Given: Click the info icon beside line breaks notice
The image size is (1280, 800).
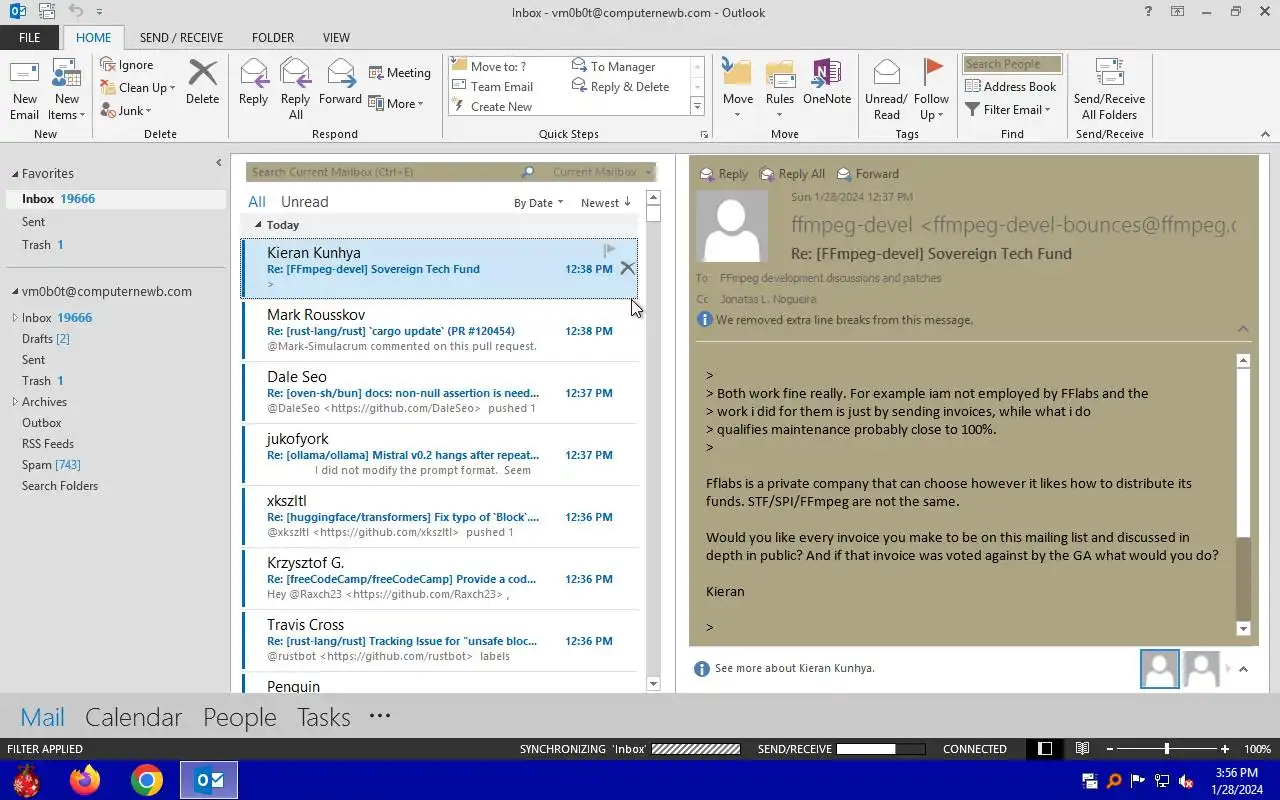Looking at the screenshot, I should coord(705,320).
